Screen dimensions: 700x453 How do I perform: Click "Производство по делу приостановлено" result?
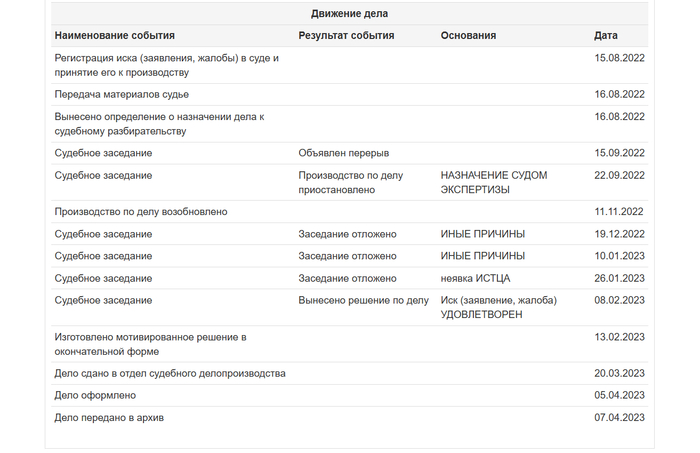click(x=350, y=182)
